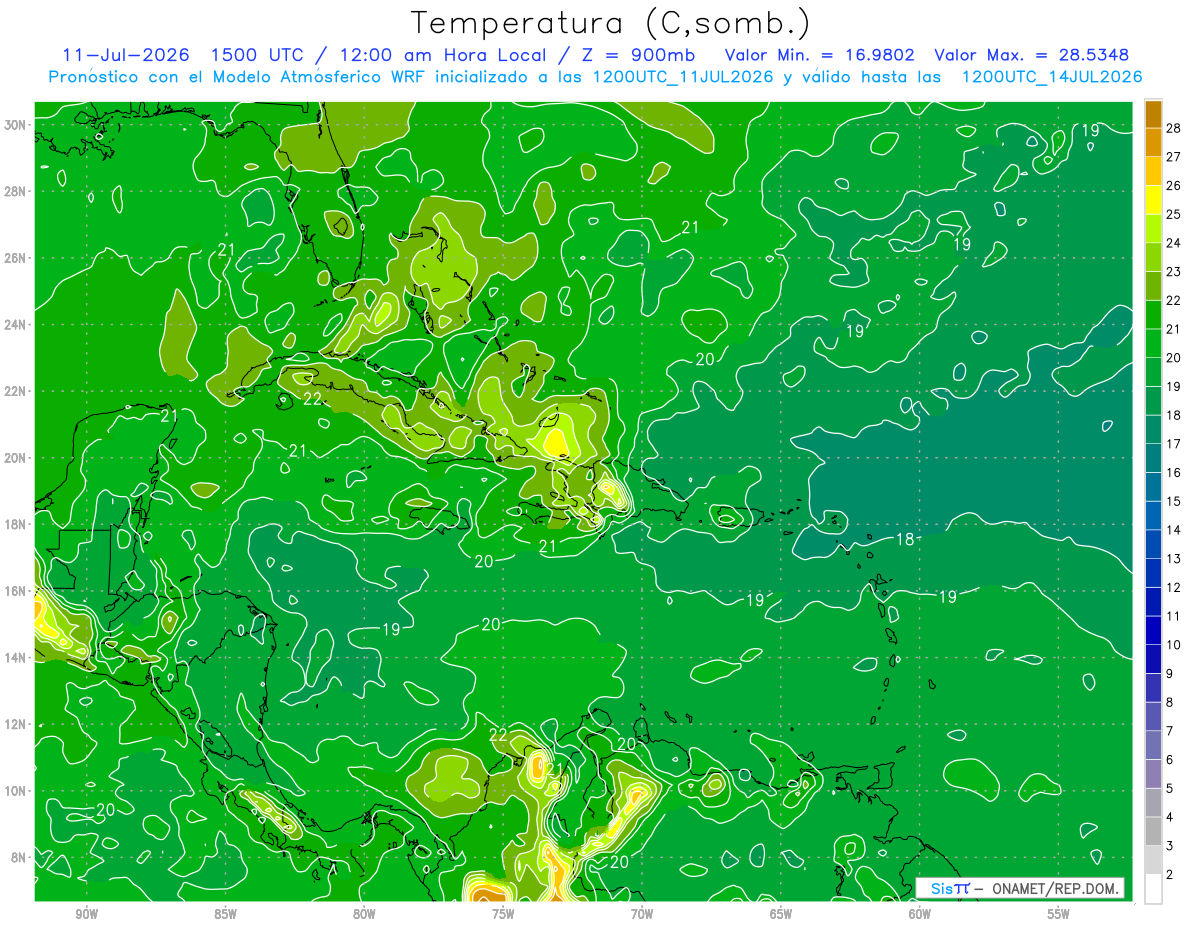
Task: Click the 85W longitude axis label
Action: [225, 914]
